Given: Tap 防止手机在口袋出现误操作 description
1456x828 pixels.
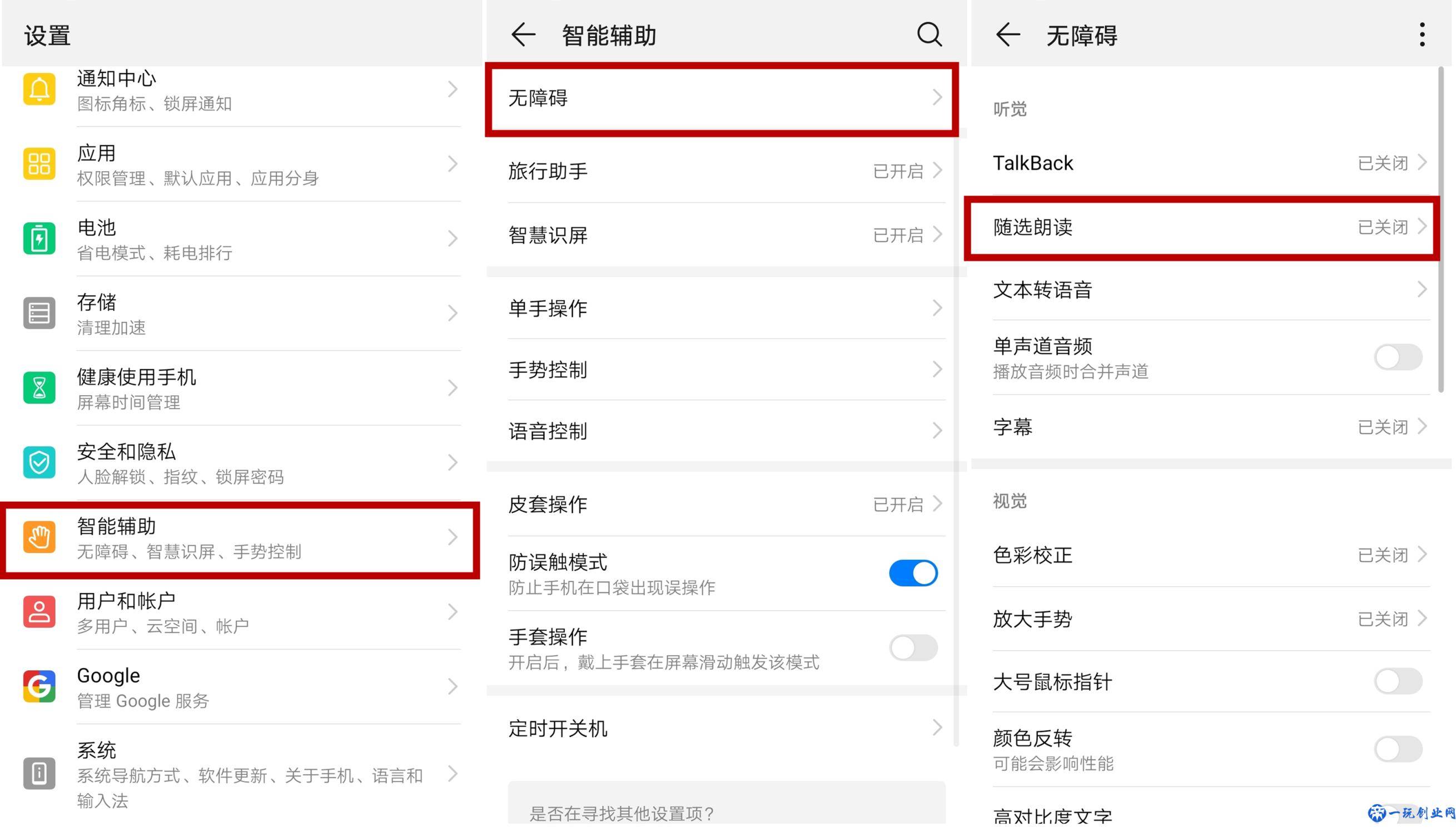Looking at the screenshot, I should tap(612, 587).
